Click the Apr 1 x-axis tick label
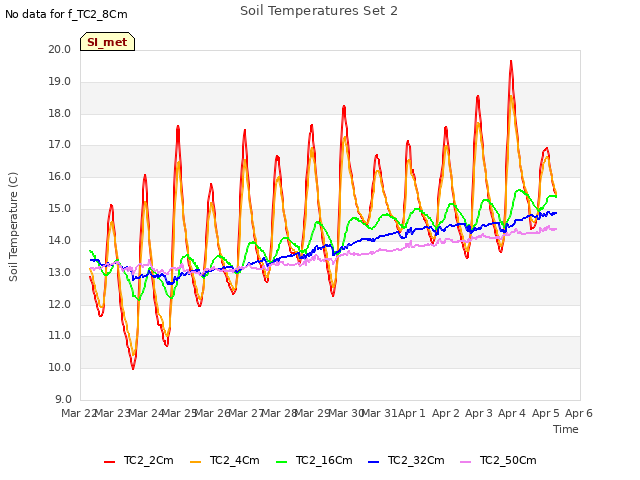This screenshot has height=480, width=640. (412, 413)
